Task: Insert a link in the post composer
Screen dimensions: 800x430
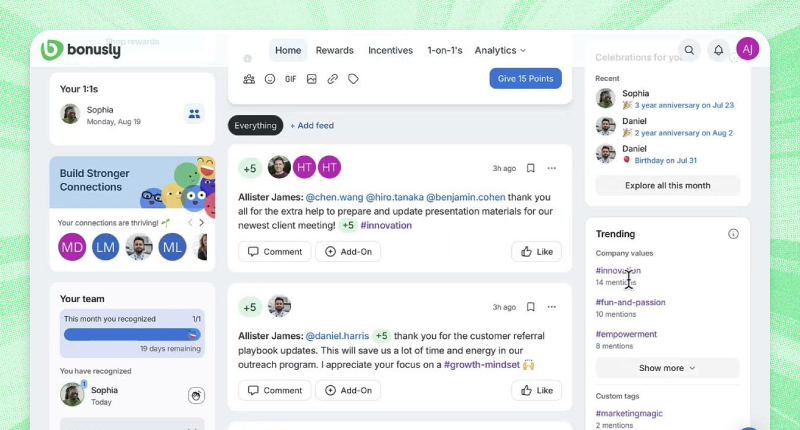Action: point(333,79)
